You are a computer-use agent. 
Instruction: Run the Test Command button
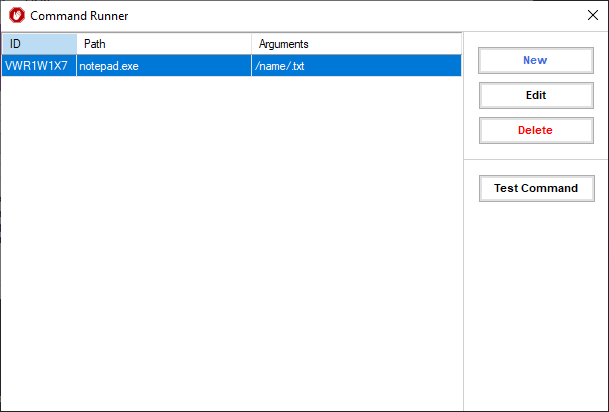(536, 188)
